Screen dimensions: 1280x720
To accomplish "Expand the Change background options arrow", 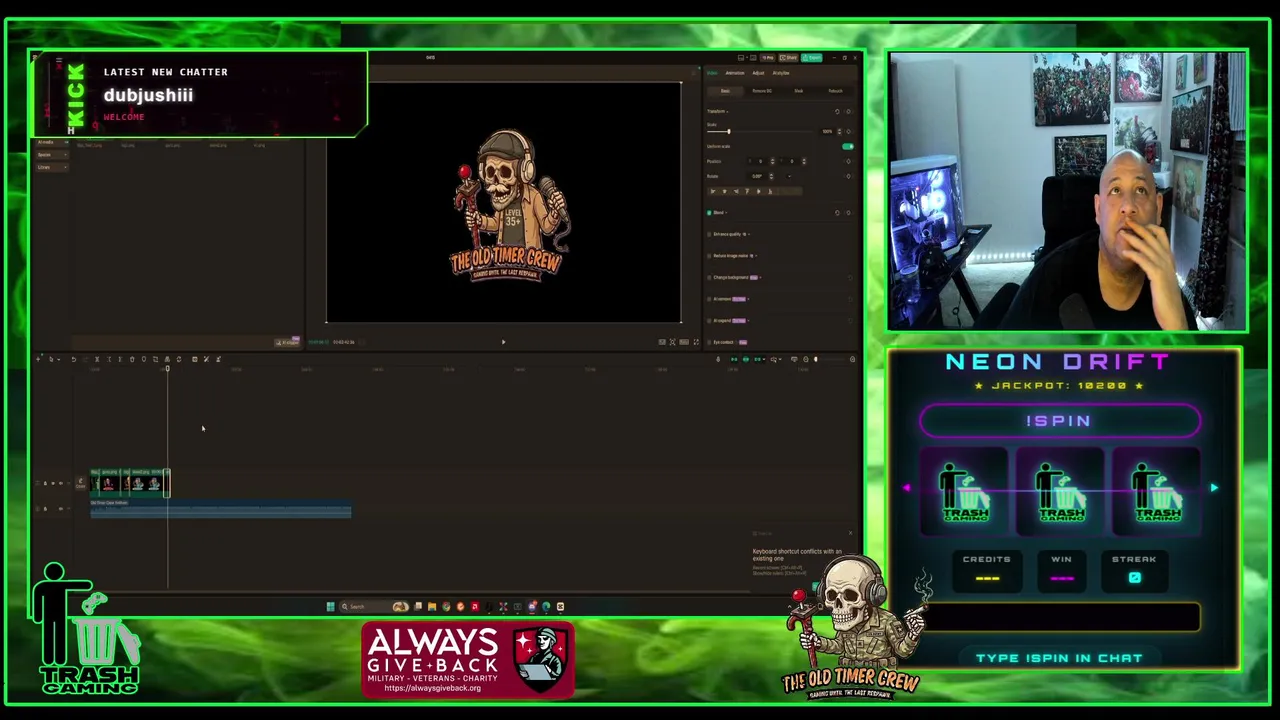I will tap(760, 277).
